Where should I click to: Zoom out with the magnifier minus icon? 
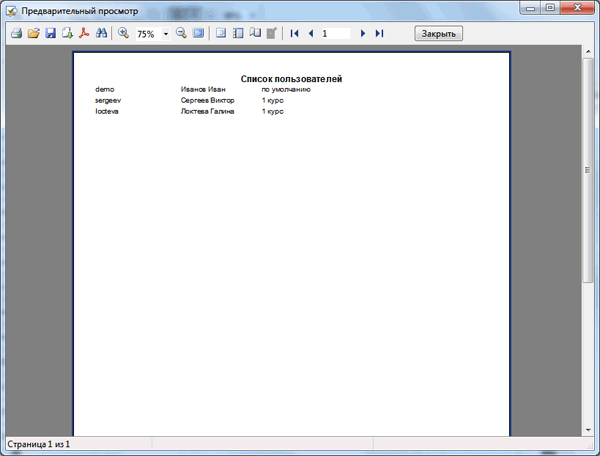point(181,33)
